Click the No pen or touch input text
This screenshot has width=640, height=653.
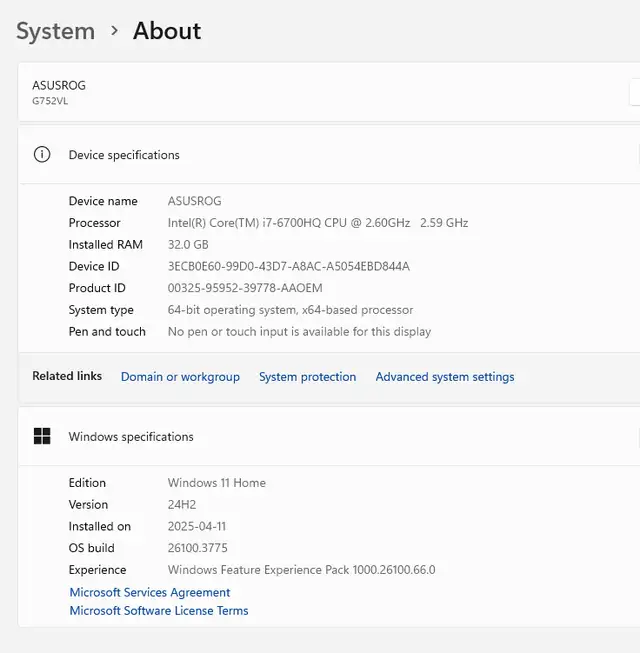299,331
